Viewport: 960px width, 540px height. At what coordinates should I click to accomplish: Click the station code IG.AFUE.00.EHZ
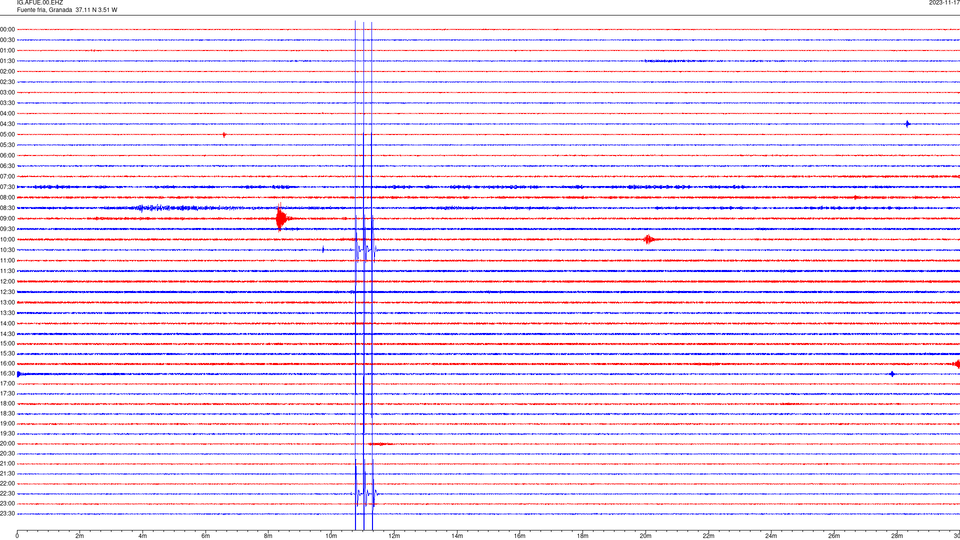tap(40, 3)
